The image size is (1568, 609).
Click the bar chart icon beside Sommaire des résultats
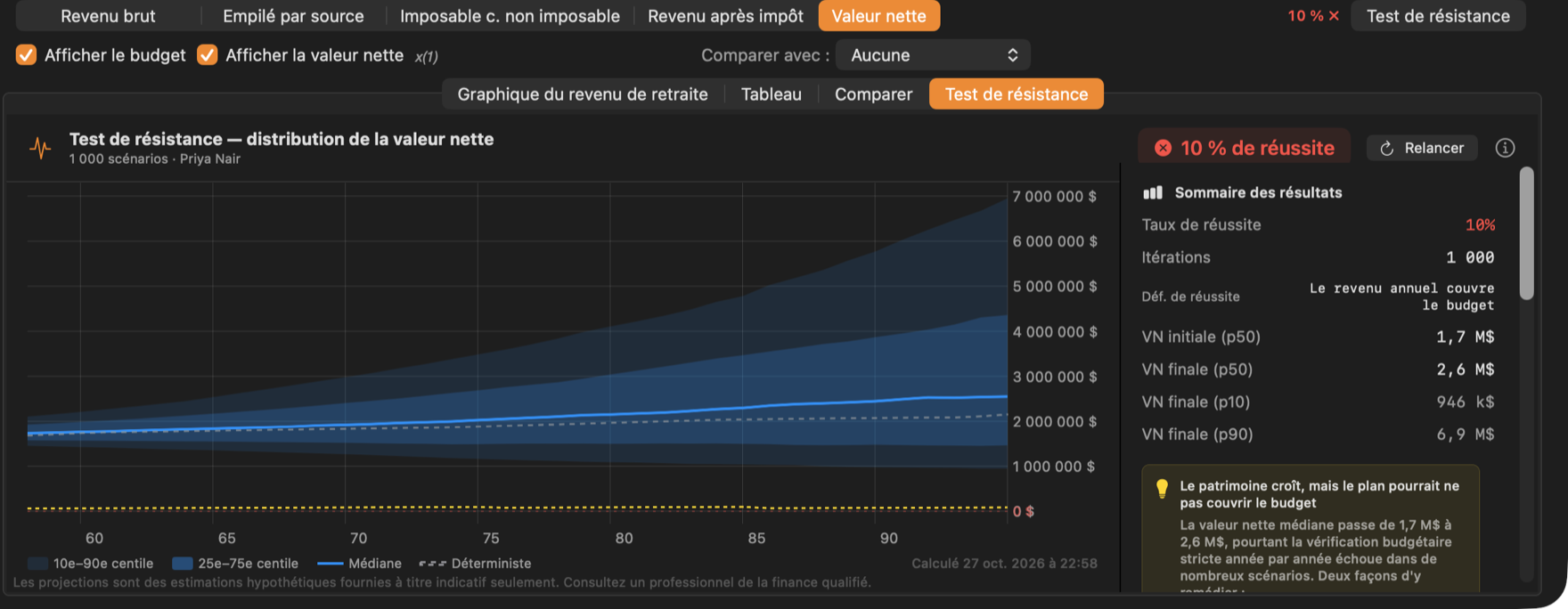(1153, 192)
